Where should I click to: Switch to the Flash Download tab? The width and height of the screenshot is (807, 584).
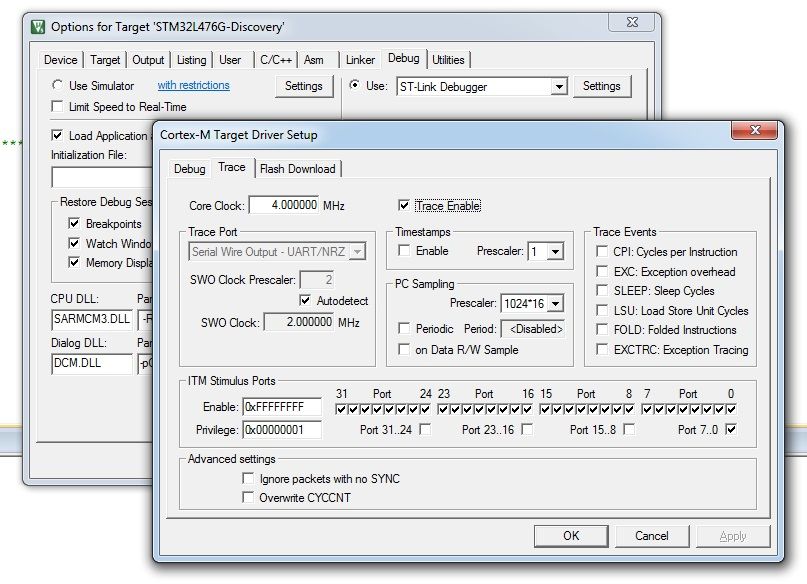298,169
